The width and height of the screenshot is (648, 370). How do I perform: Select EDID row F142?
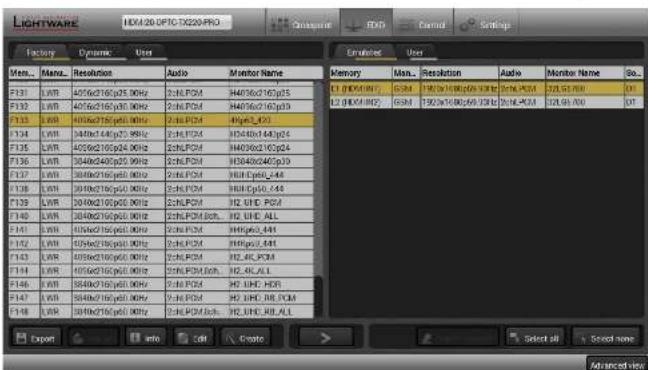tap(161, 243)
